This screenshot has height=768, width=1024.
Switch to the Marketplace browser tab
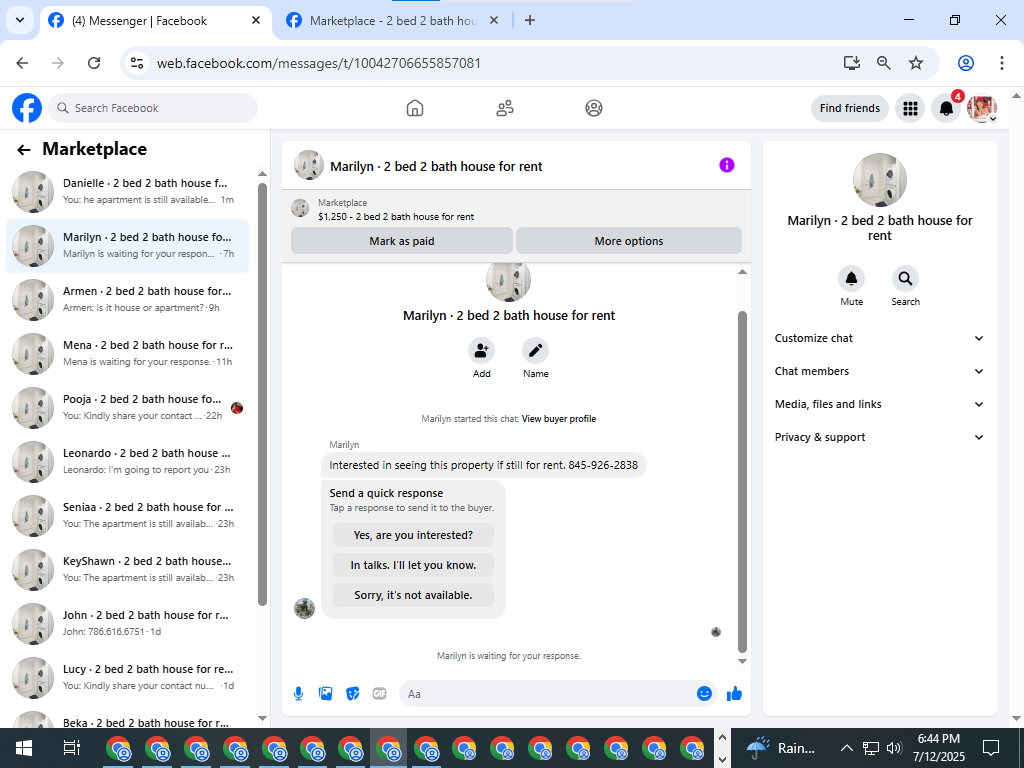coord(392,21)
